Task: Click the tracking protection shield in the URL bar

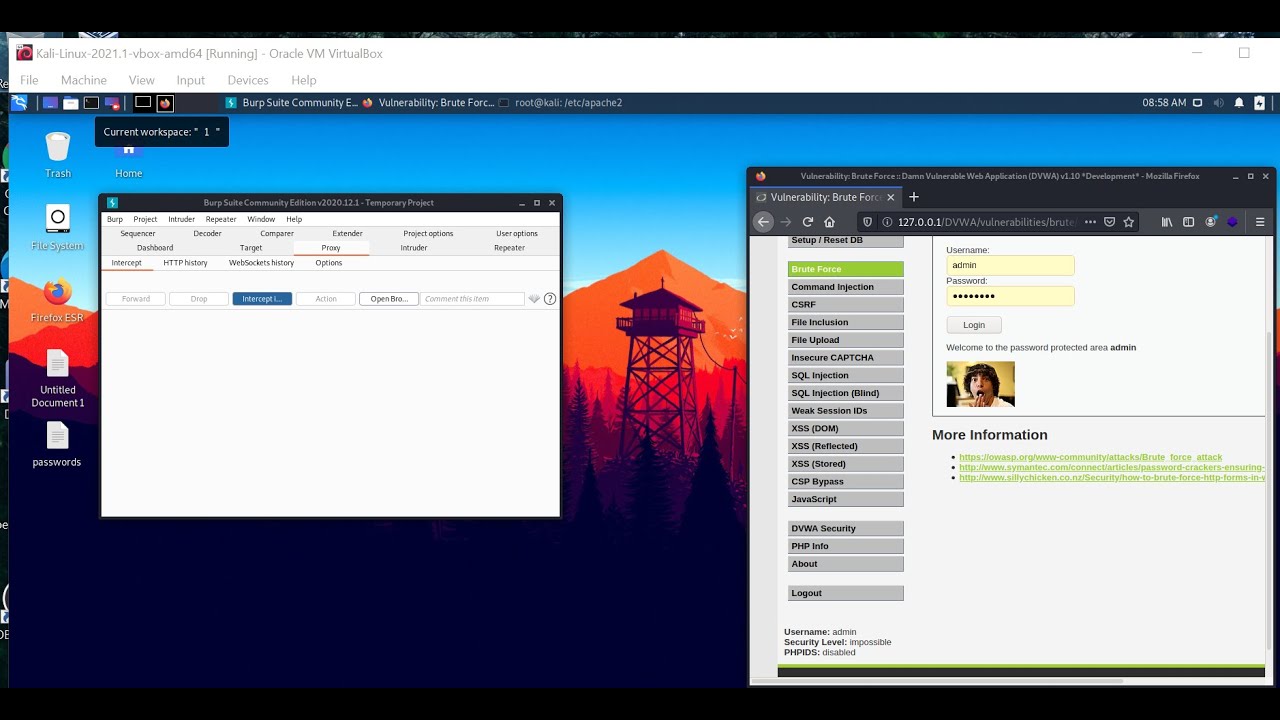Action: pyautogui.click(x=868, y=222)
